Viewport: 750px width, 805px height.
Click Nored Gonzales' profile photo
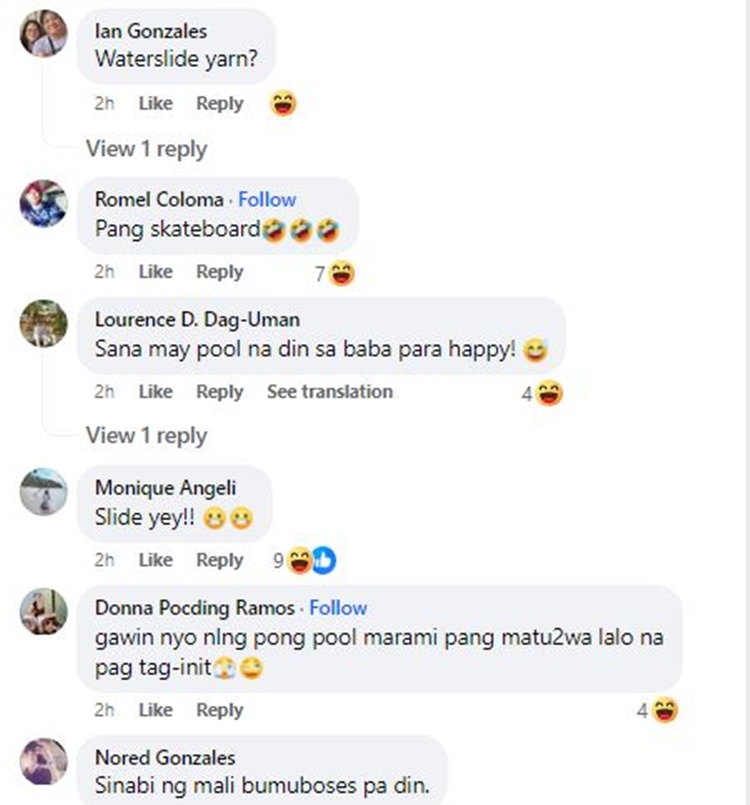(43, 761)
